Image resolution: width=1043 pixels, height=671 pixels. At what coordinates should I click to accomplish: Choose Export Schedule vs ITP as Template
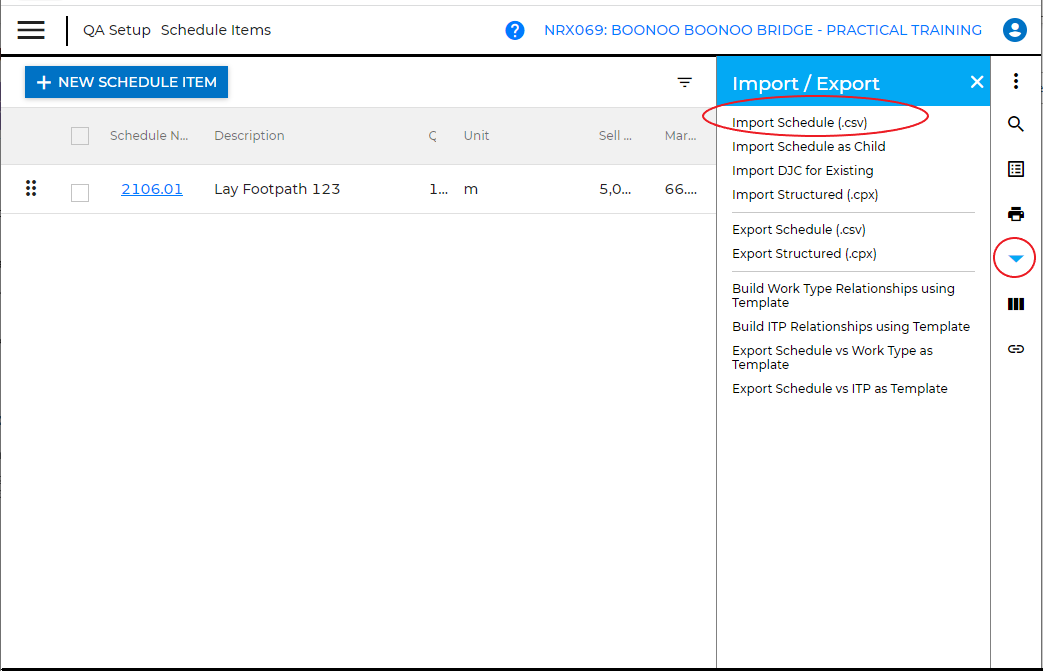(x=839, y=388)
